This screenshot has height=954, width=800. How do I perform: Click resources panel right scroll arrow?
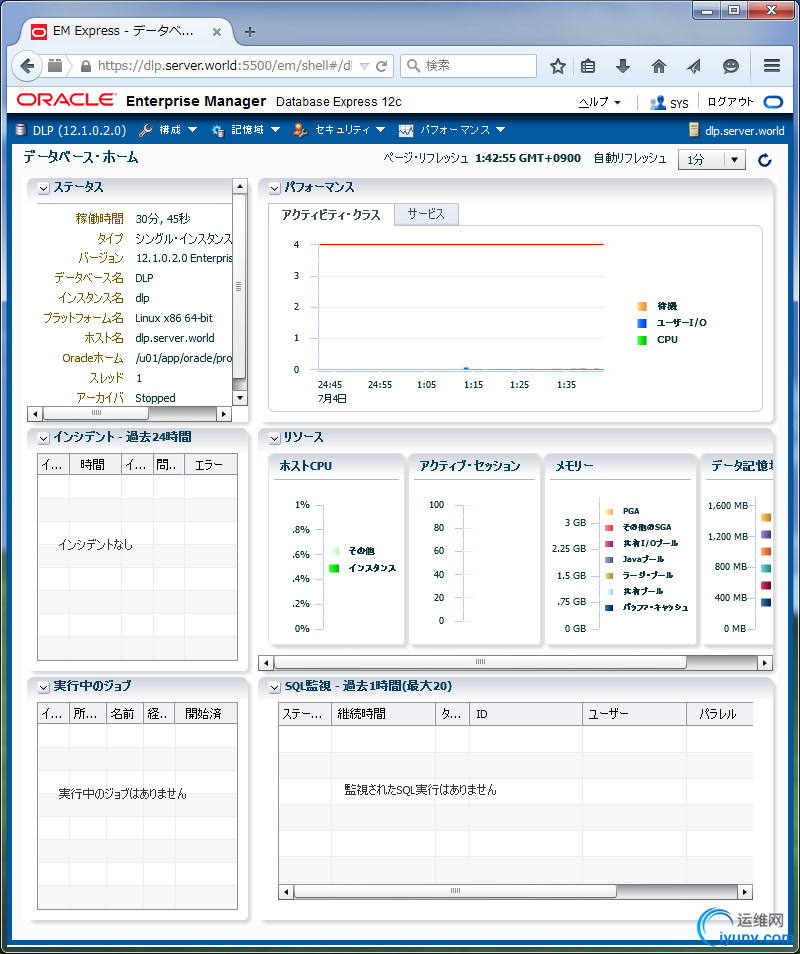765,663
